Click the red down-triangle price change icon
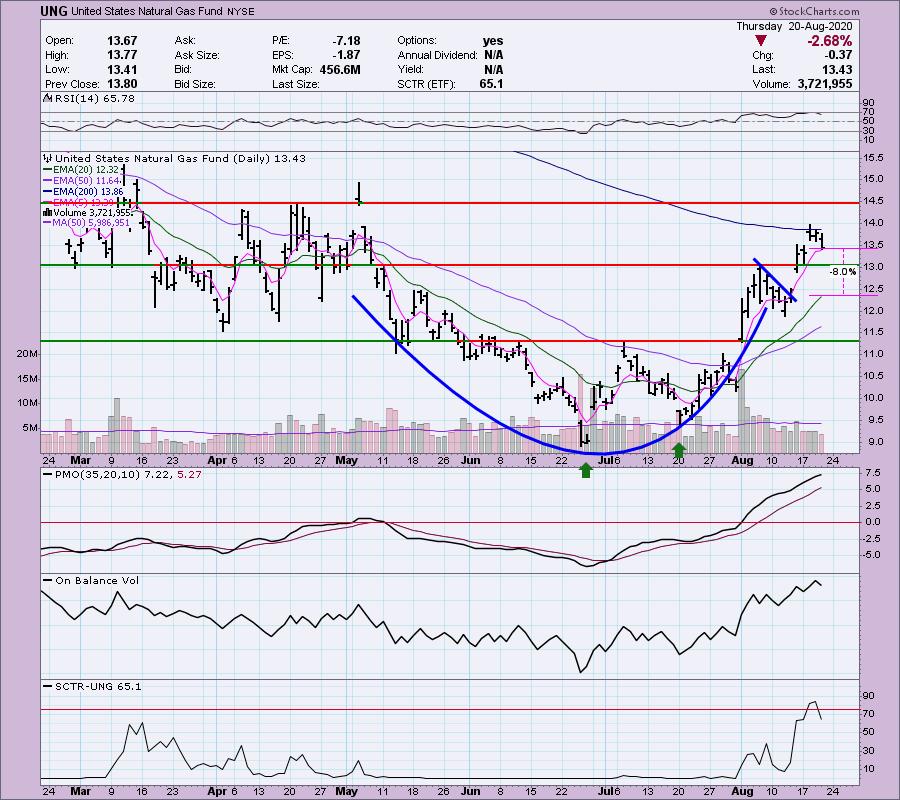Viewport: 900px width, 800px height. tap(761, 41)
